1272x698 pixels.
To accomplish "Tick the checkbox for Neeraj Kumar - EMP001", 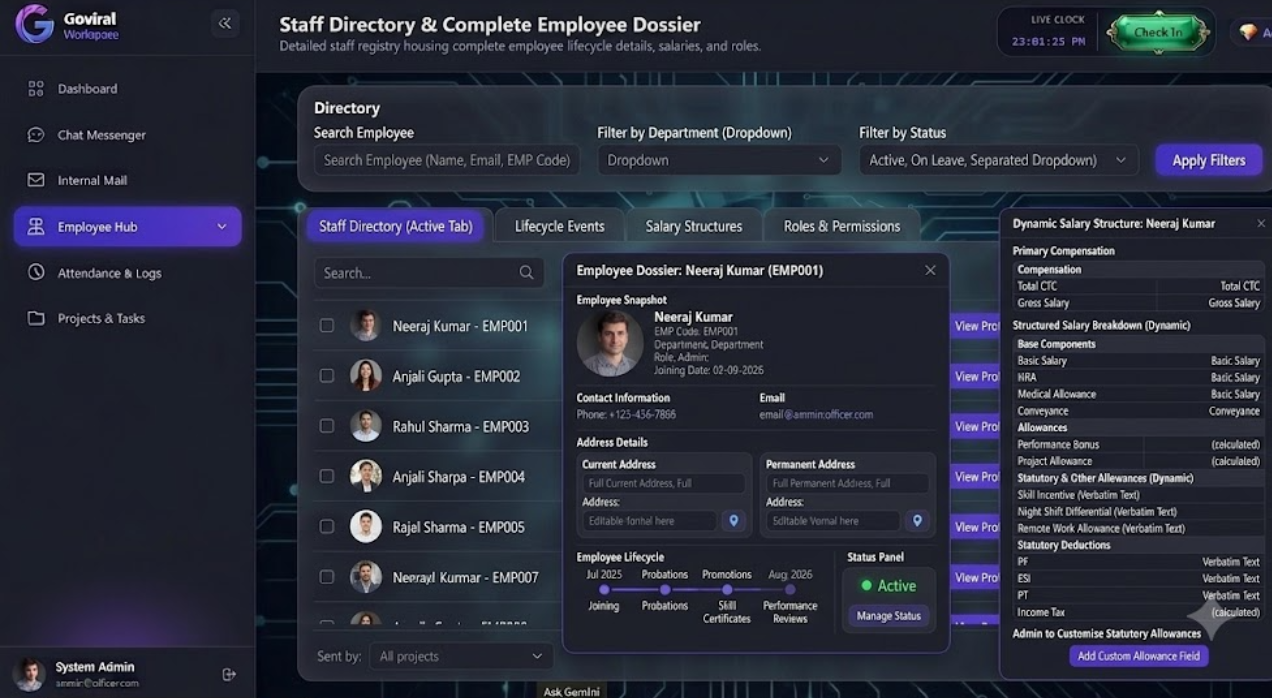I will 327,326.
